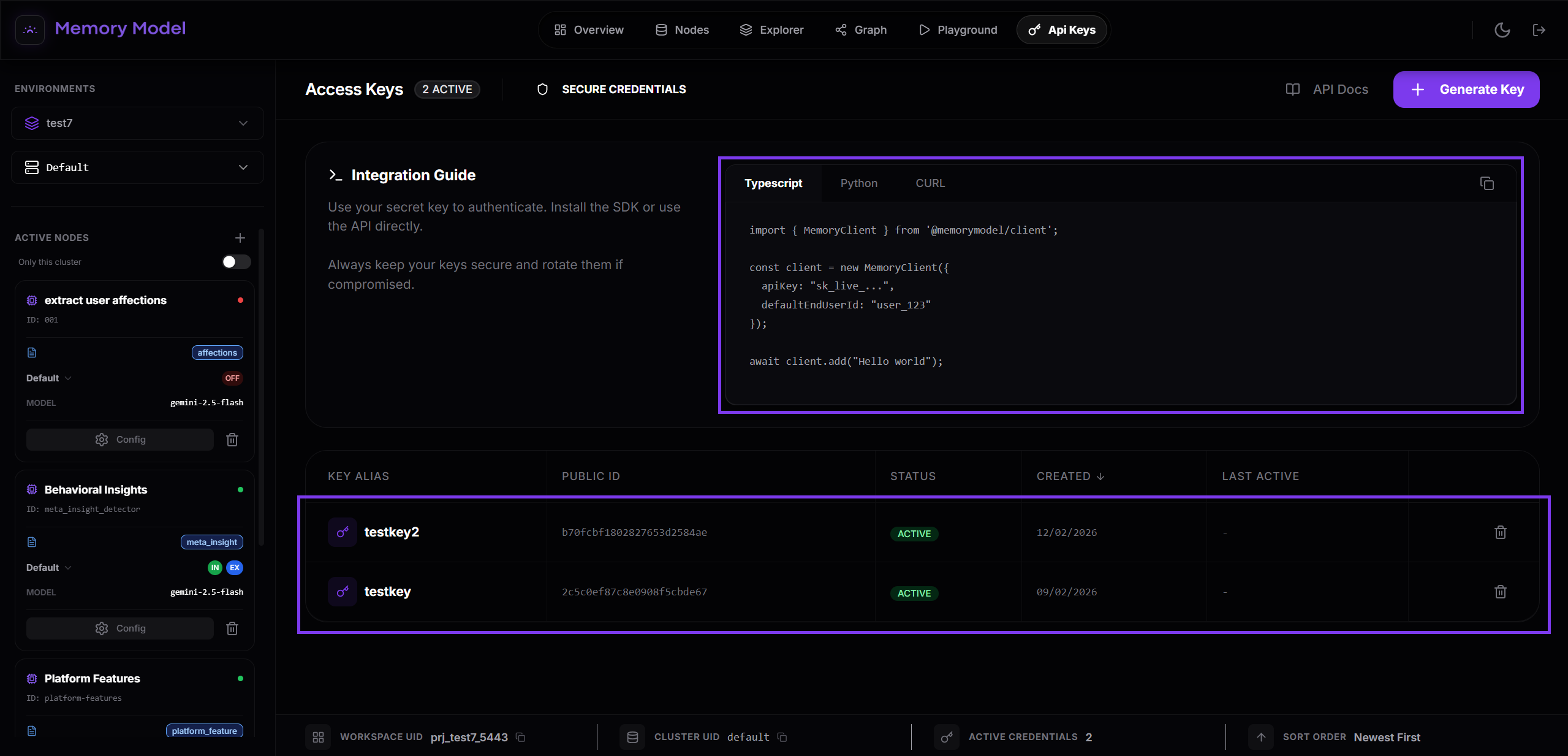The height and width of the screenshot is (756, 1568).
Task: Expand Default chevron in Behavioral Insights node
Action: pos(68,568)
